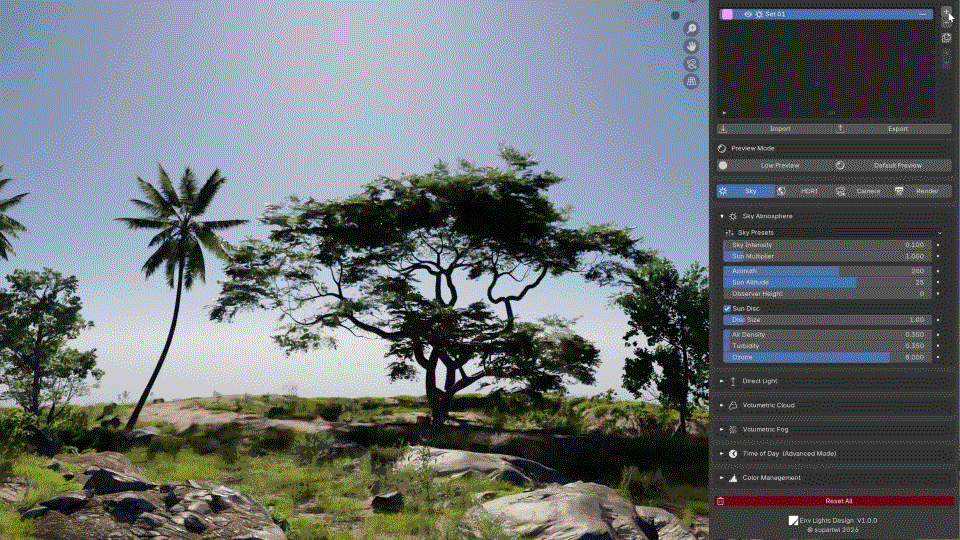Switch to the Sky tab
The width and height of the screenshot is (960, 540).
[746, 191]
